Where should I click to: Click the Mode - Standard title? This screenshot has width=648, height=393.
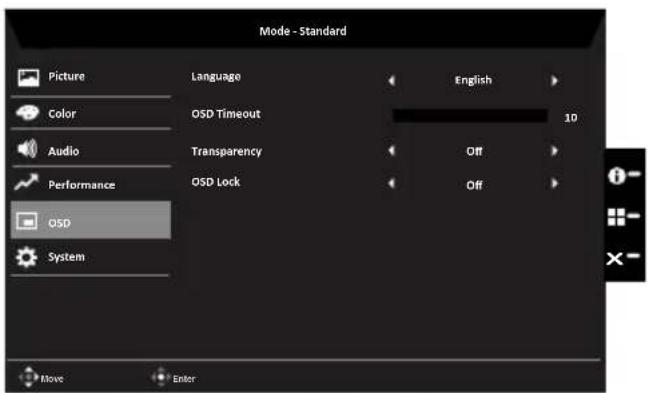[303, 31]
